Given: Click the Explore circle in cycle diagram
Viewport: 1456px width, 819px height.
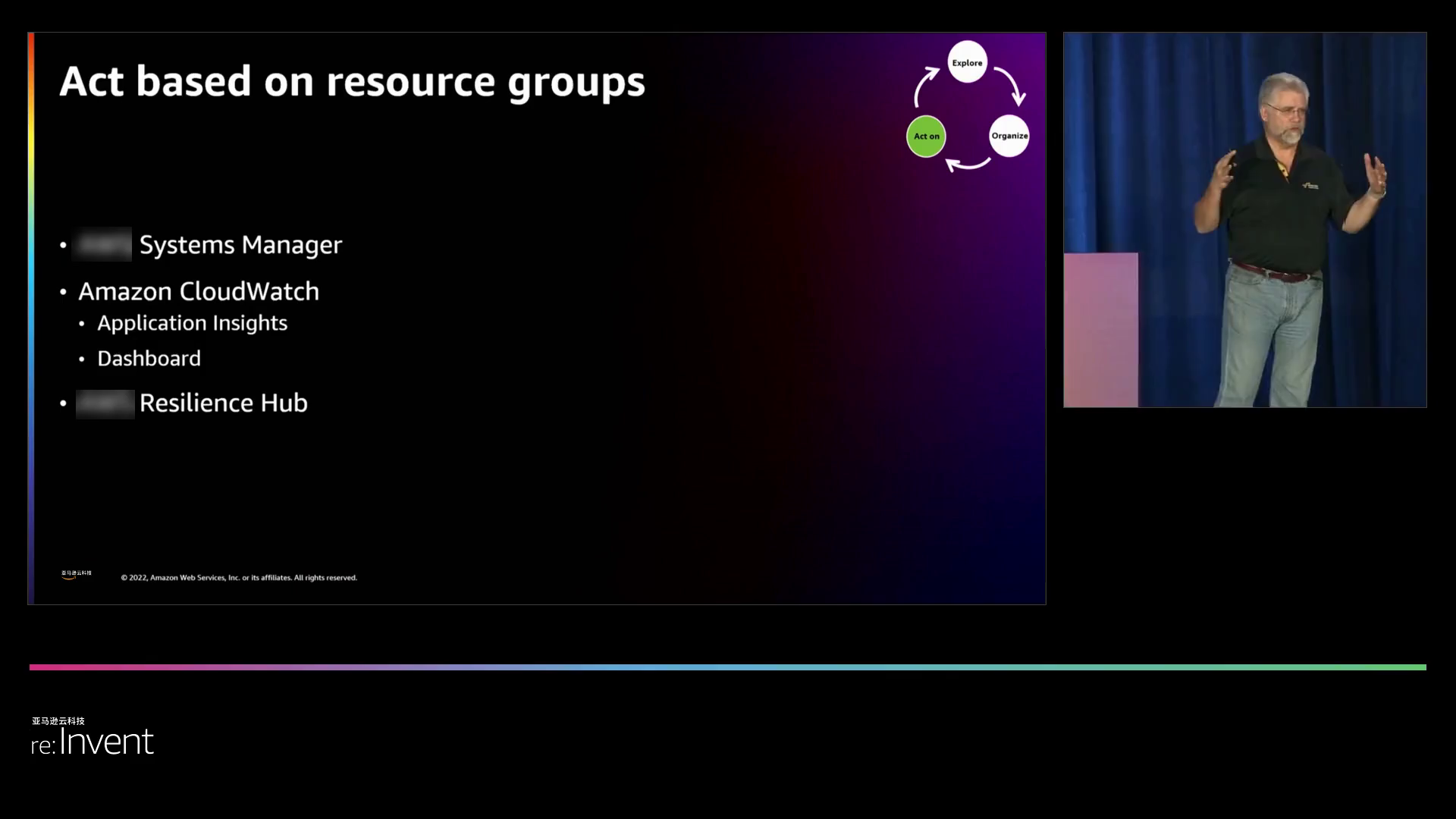Looking at the screenshot, I should pos(967,62).
